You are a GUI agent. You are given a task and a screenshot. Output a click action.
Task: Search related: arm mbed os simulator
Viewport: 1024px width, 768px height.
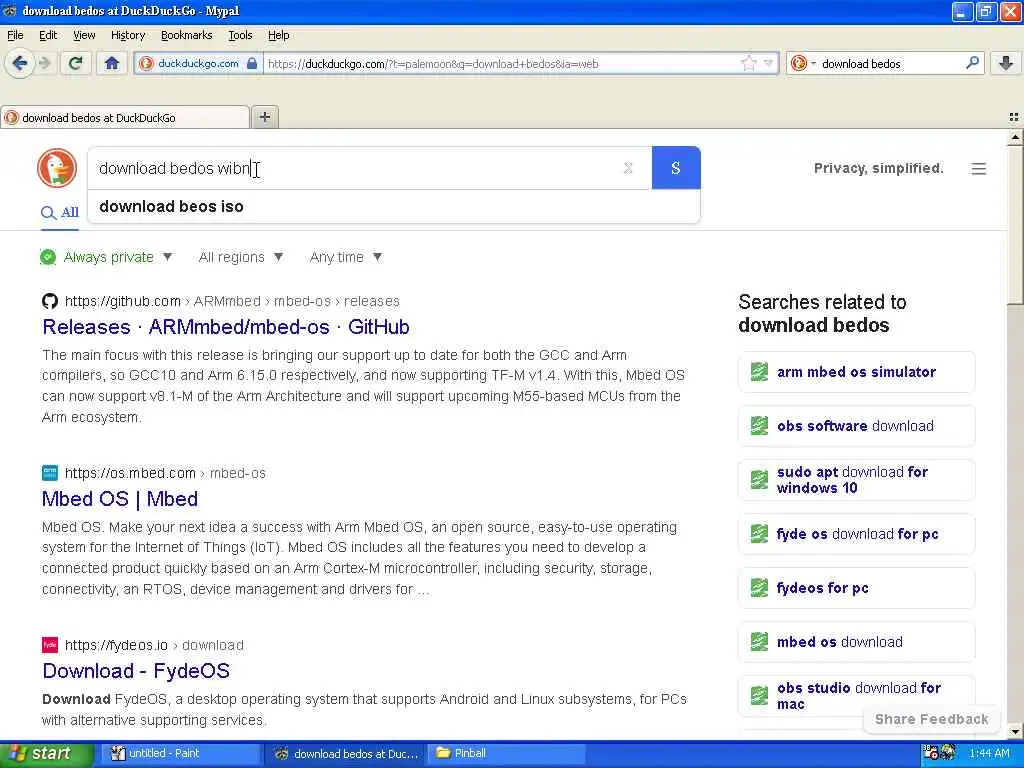[856, 372]
